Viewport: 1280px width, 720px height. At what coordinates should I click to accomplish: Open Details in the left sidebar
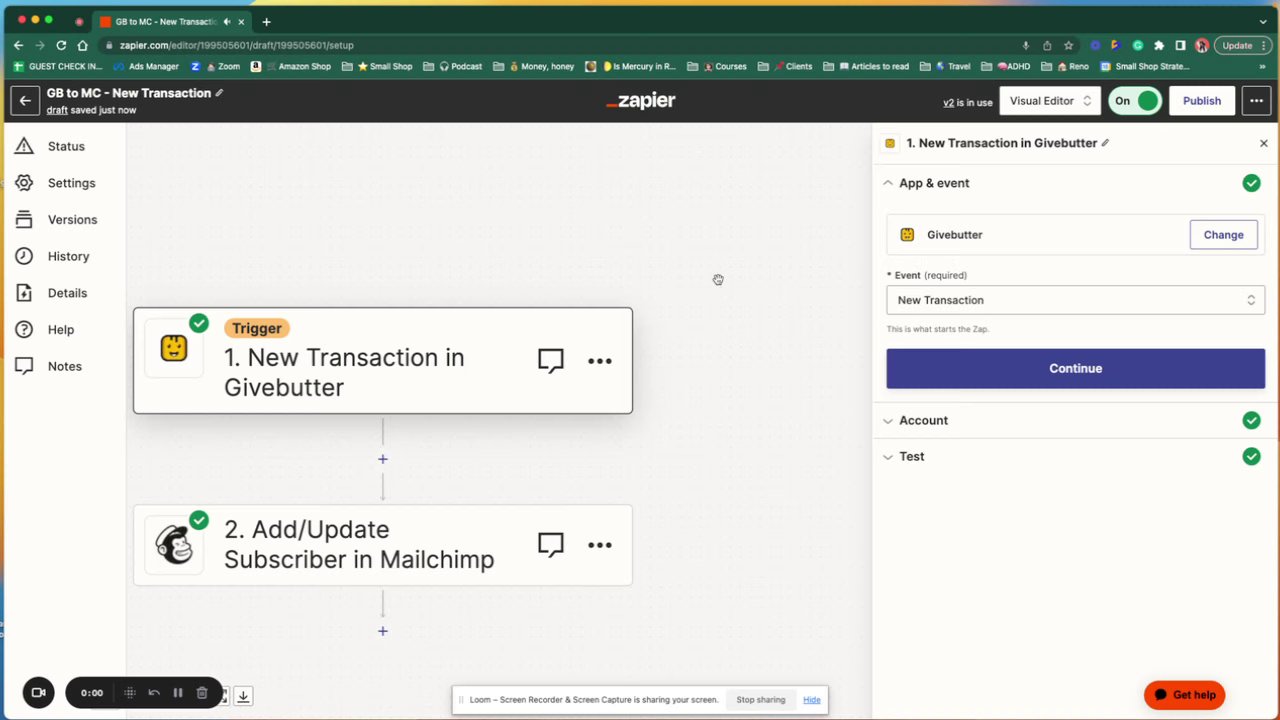52,293
